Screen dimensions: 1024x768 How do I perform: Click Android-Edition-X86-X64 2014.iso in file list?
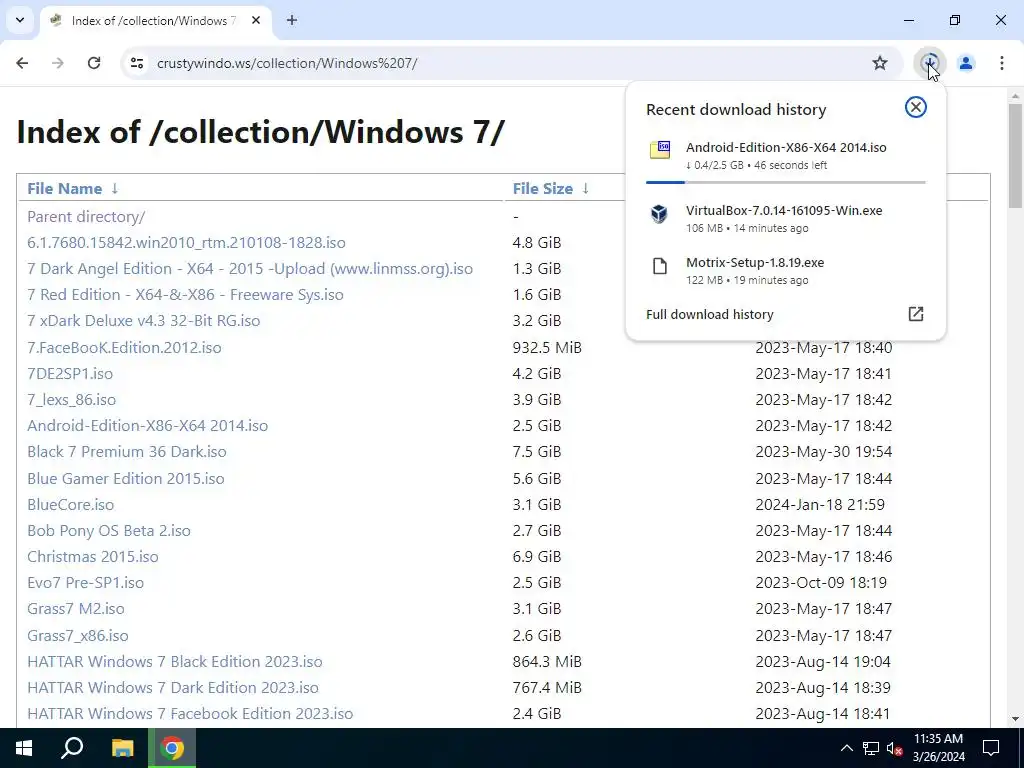tap(148, 426)
